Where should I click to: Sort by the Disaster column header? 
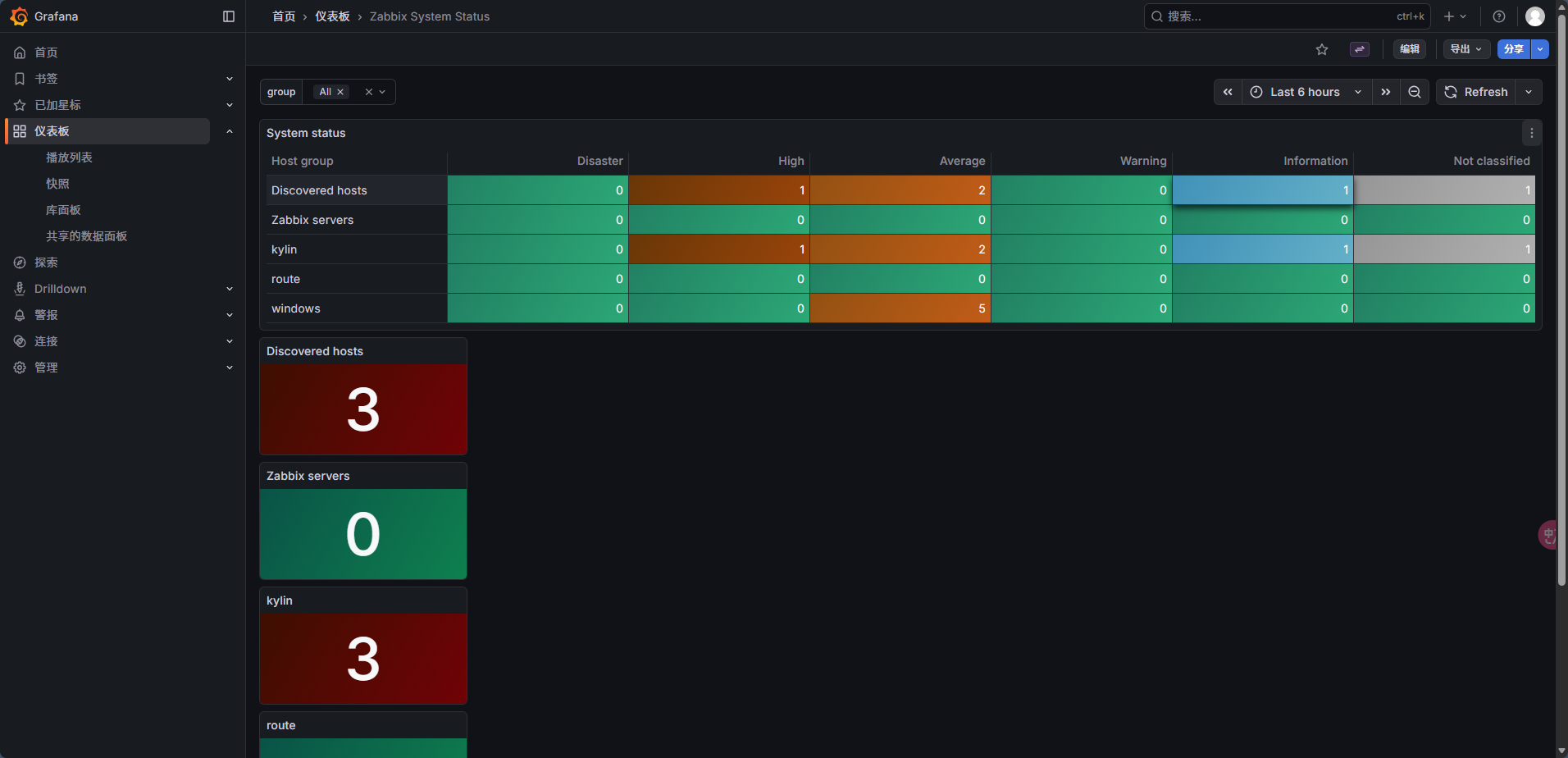tap(600, 161)
